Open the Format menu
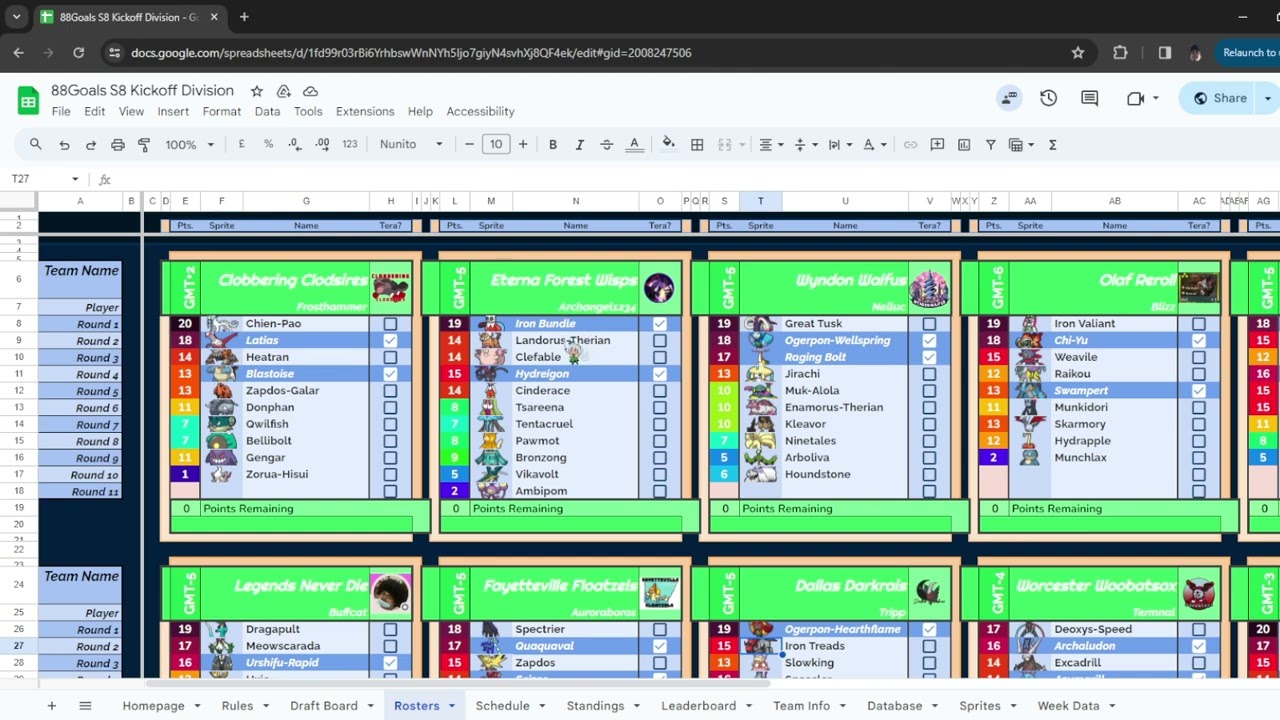 [x=222, y=112]
